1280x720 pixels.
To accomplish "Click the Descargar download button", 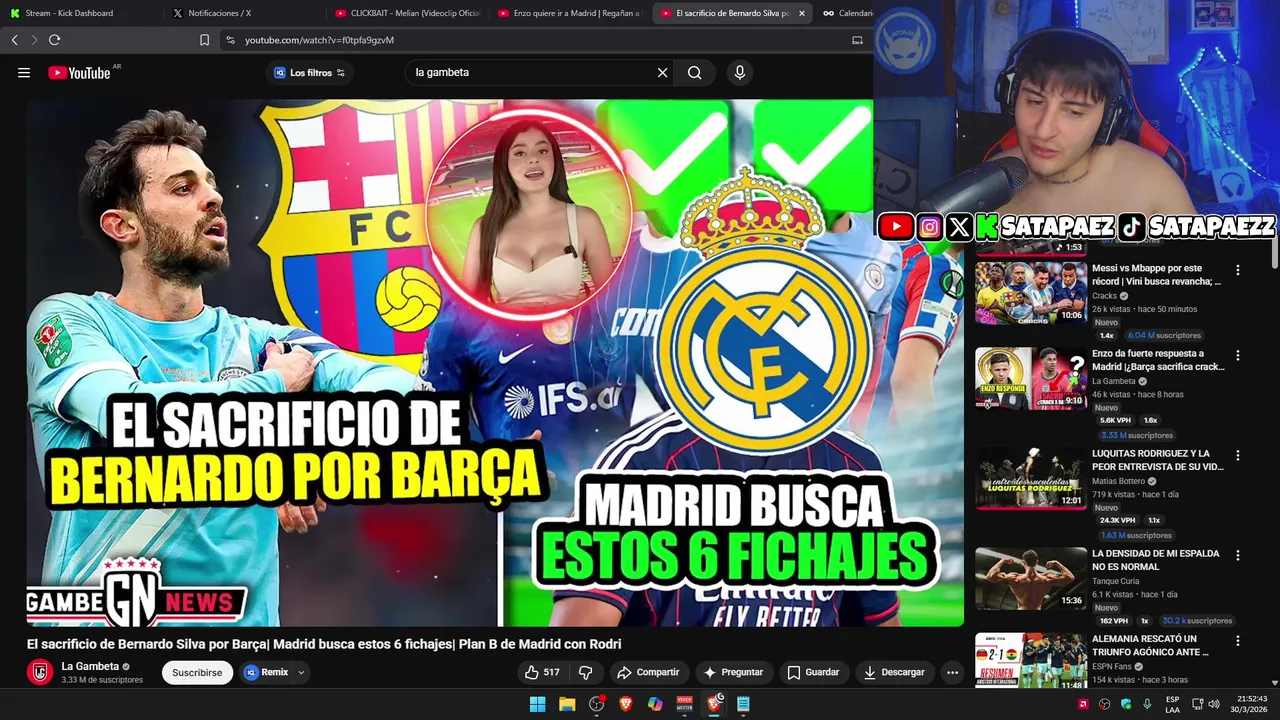I will pos(894,672).
